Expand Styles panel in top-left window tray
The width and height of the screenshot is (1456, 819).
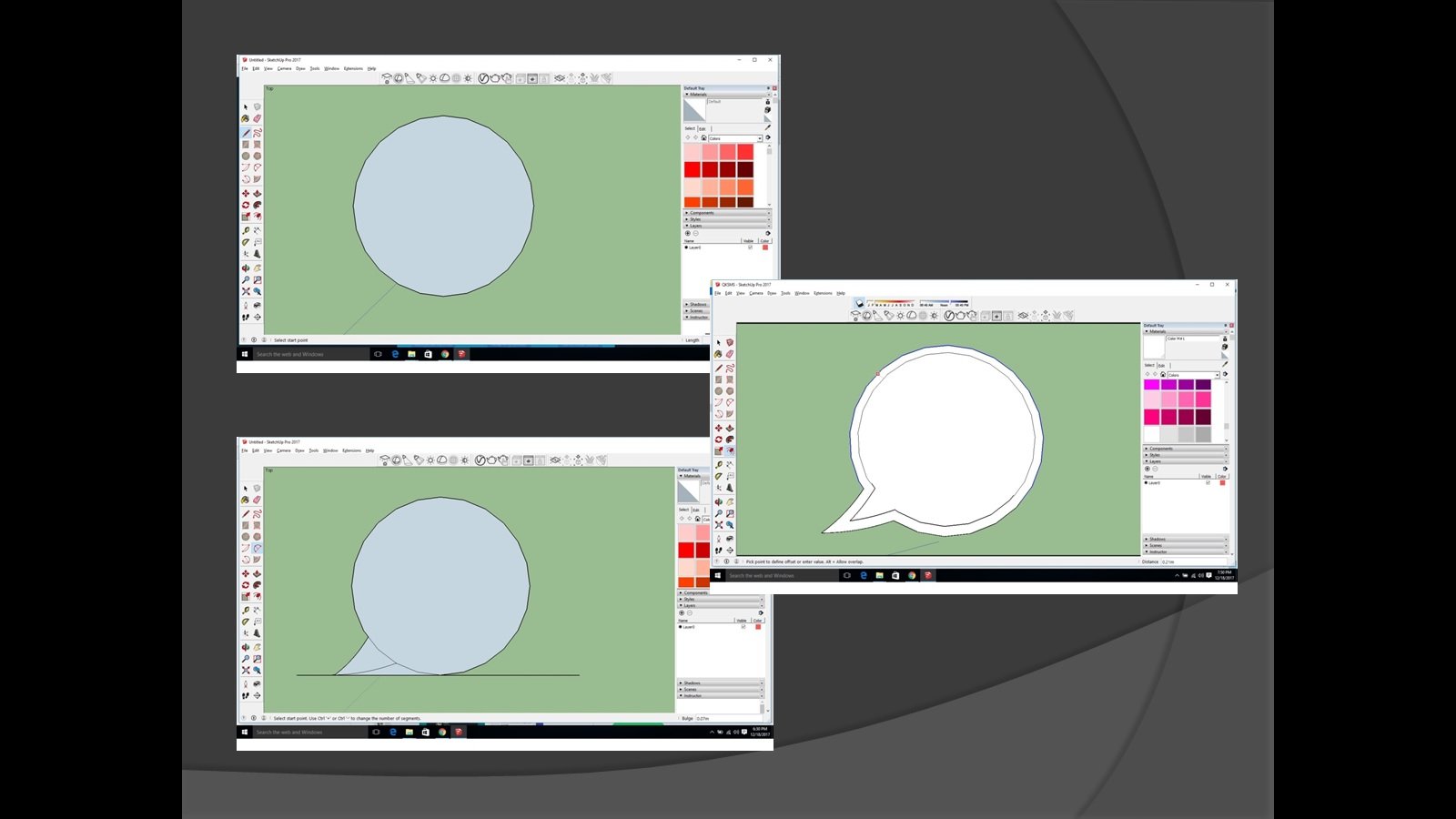pos(727,219)
